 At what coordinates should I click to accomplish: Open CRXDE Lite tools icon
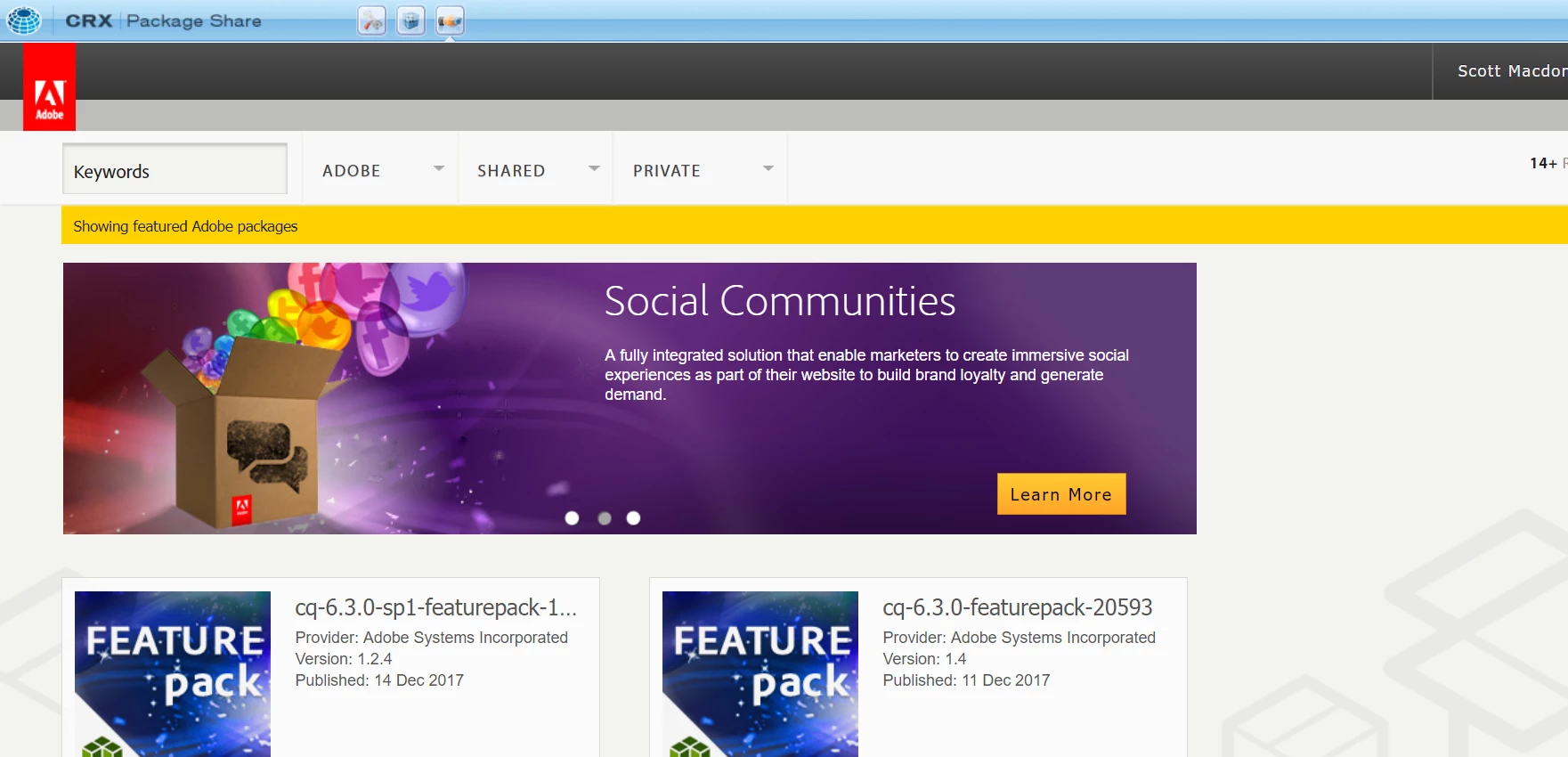(371, 20)
